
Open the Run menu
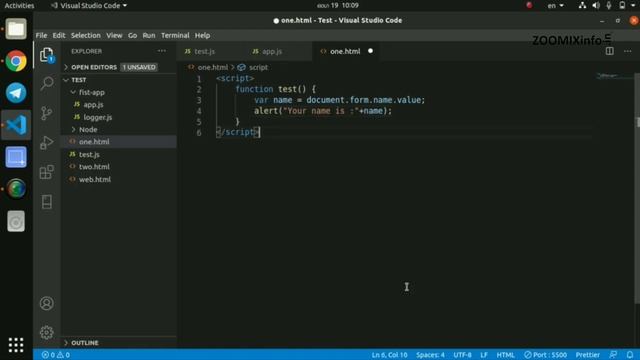[149, 36]
